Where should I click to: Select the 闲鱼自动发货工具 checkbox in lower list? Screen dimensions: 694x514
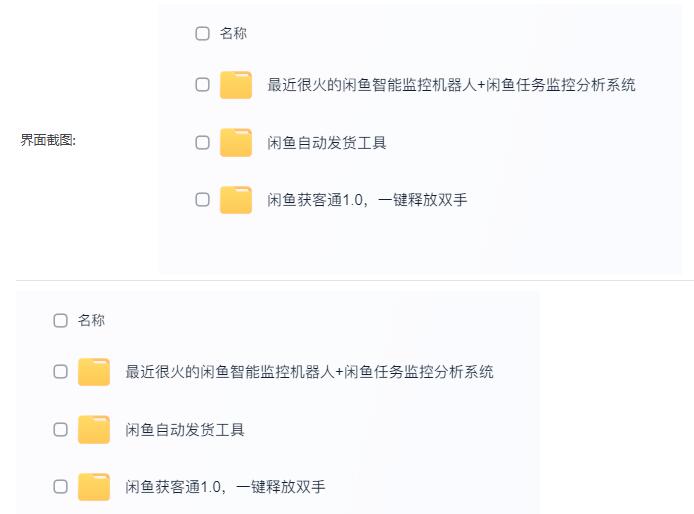[x=61, y=430]
